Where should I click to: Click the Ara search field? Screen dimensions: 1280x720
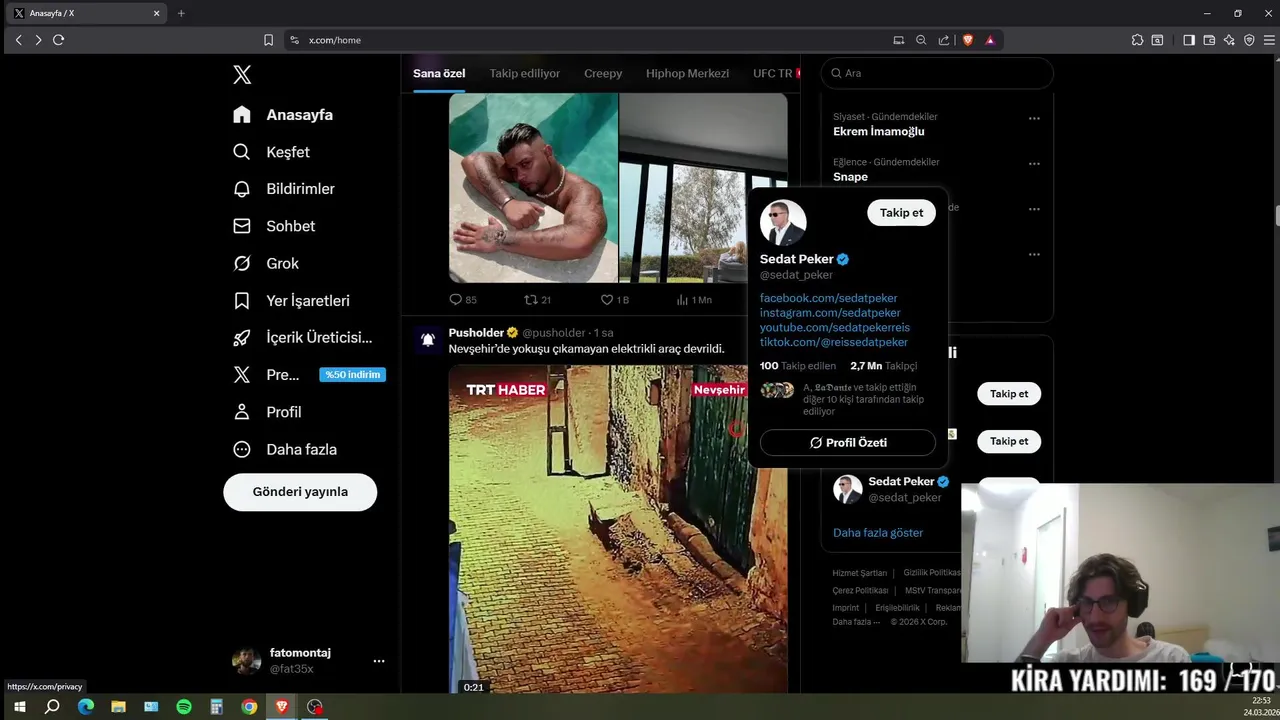pos(937,73)
